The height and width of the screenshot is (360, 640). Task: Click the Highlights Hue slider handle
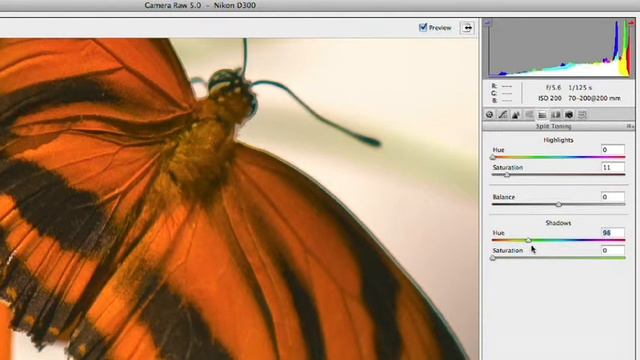[493, 158]
